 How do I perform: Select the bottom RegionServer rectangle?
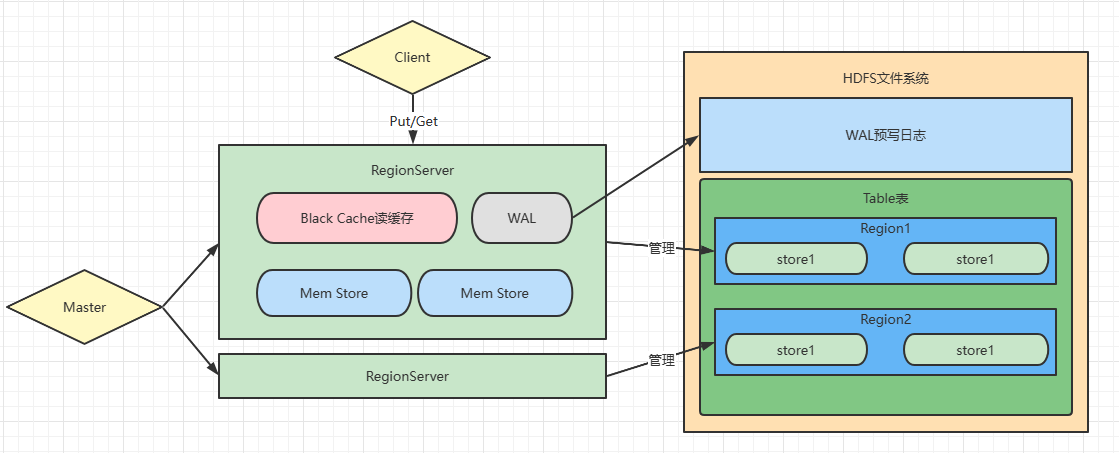point(412,376)
